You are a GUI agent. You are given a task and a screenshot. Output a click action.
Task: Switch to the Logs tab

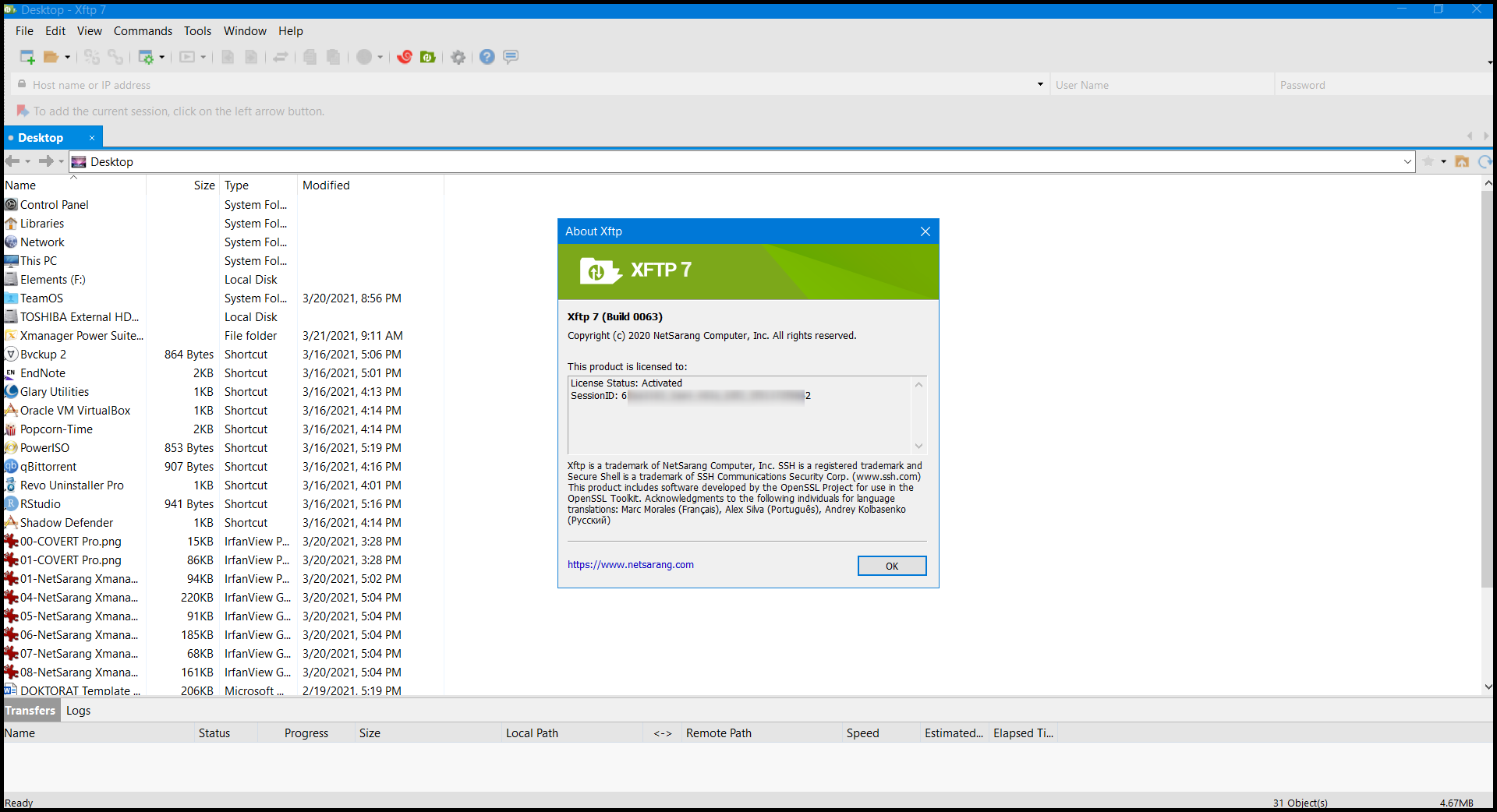pyautogui.click(x=78, y=711)
